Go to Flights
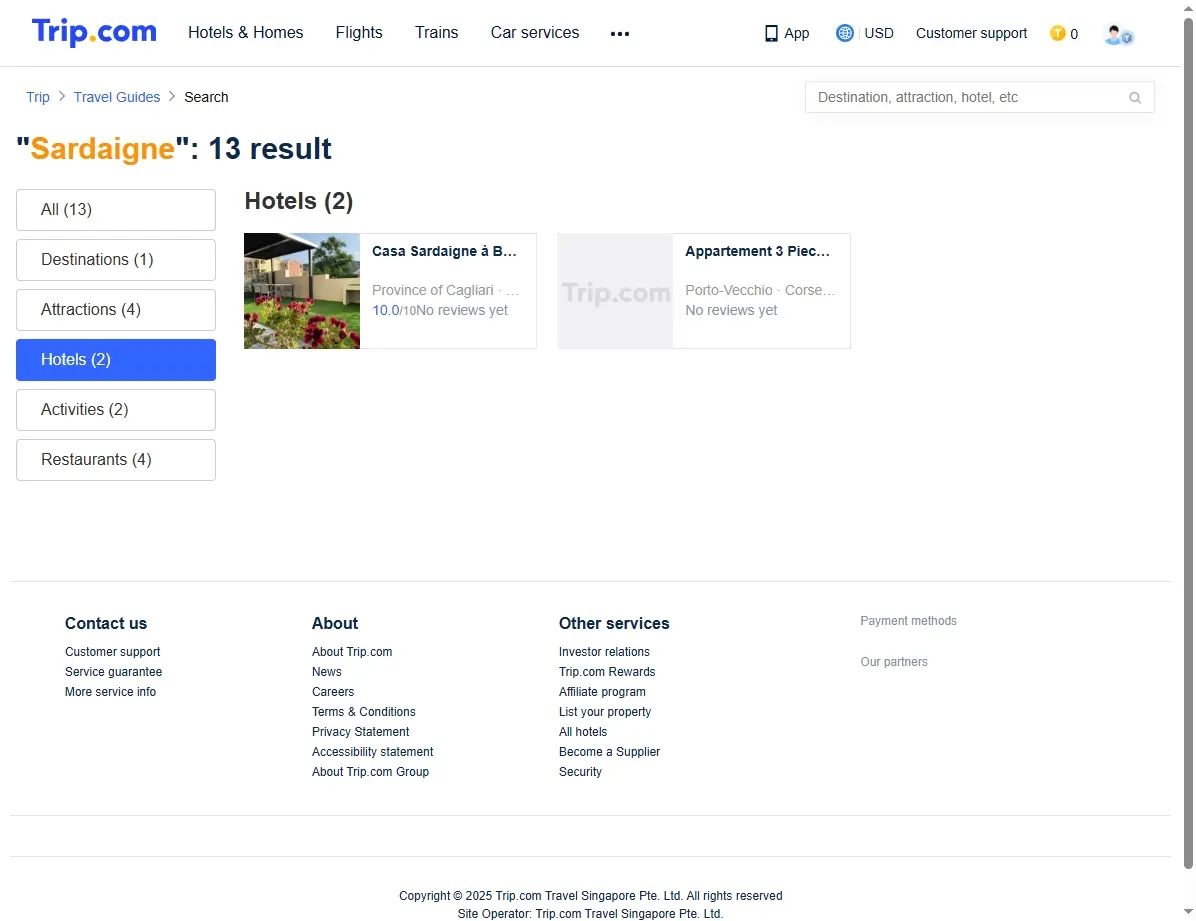The width and height of the screenshot is (1196, 921). (358, 33)
